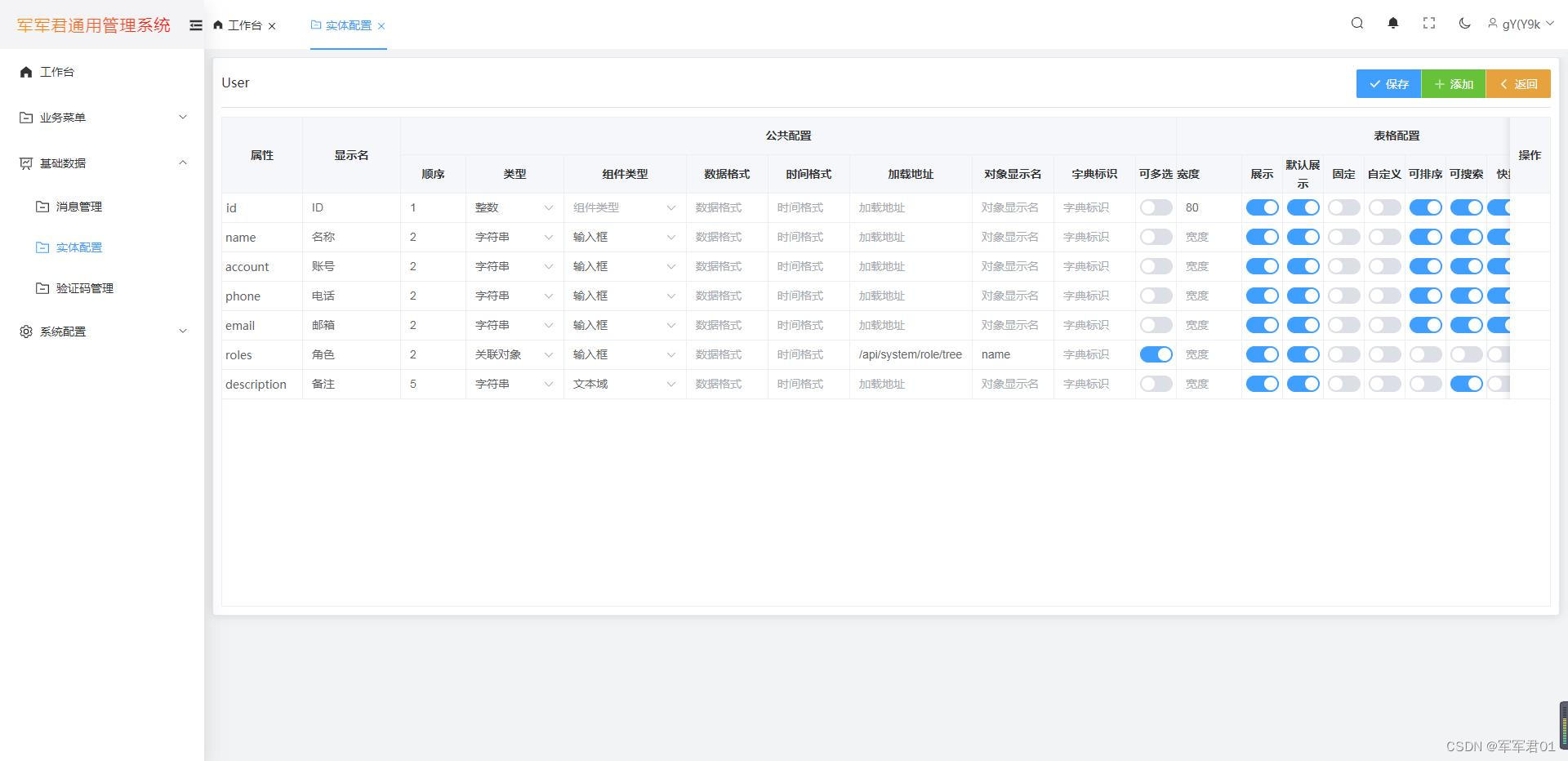
Task: Open 组件类型 dropdown for id row
Action: pyautogui.click(x=625, y=207)
